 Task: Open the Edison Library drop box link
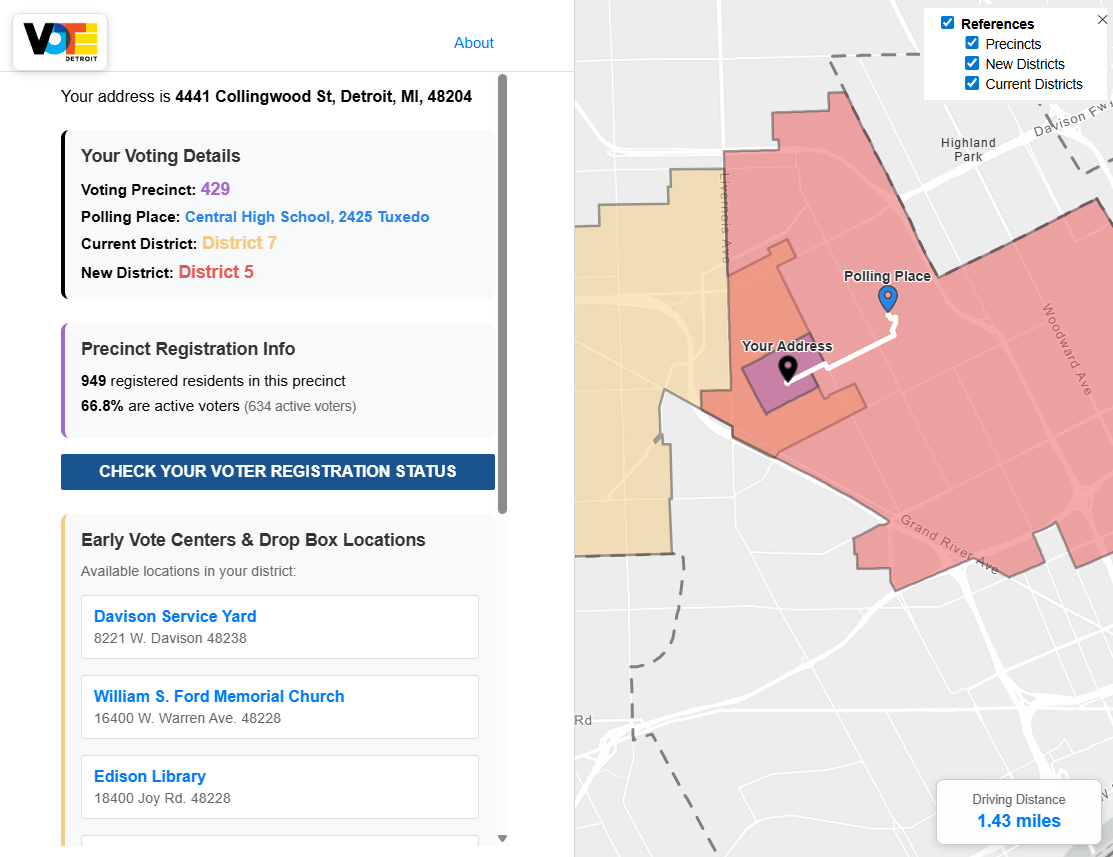149,776
